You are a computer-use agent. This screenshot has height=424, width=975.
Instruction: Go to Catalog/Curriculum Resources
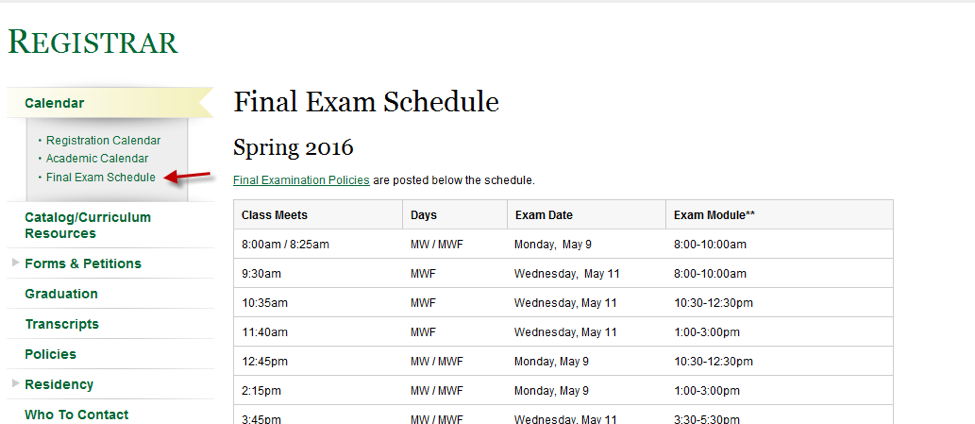pos(88,225)
